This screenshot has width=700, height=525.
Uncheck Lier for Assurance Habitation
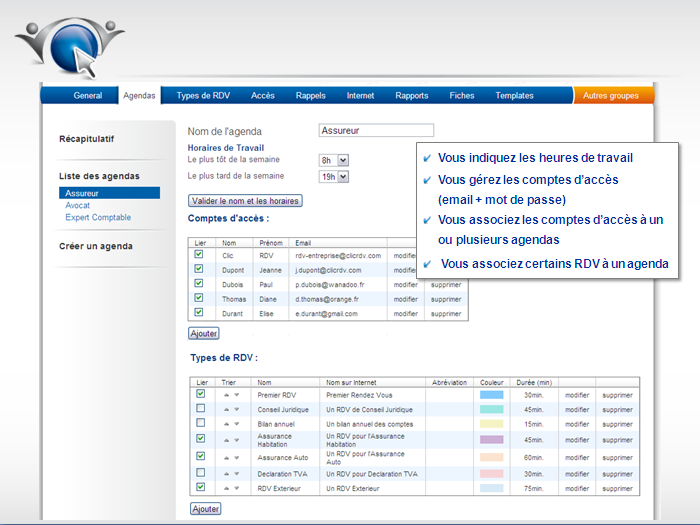pyautogui.click(x=200, y=438)
